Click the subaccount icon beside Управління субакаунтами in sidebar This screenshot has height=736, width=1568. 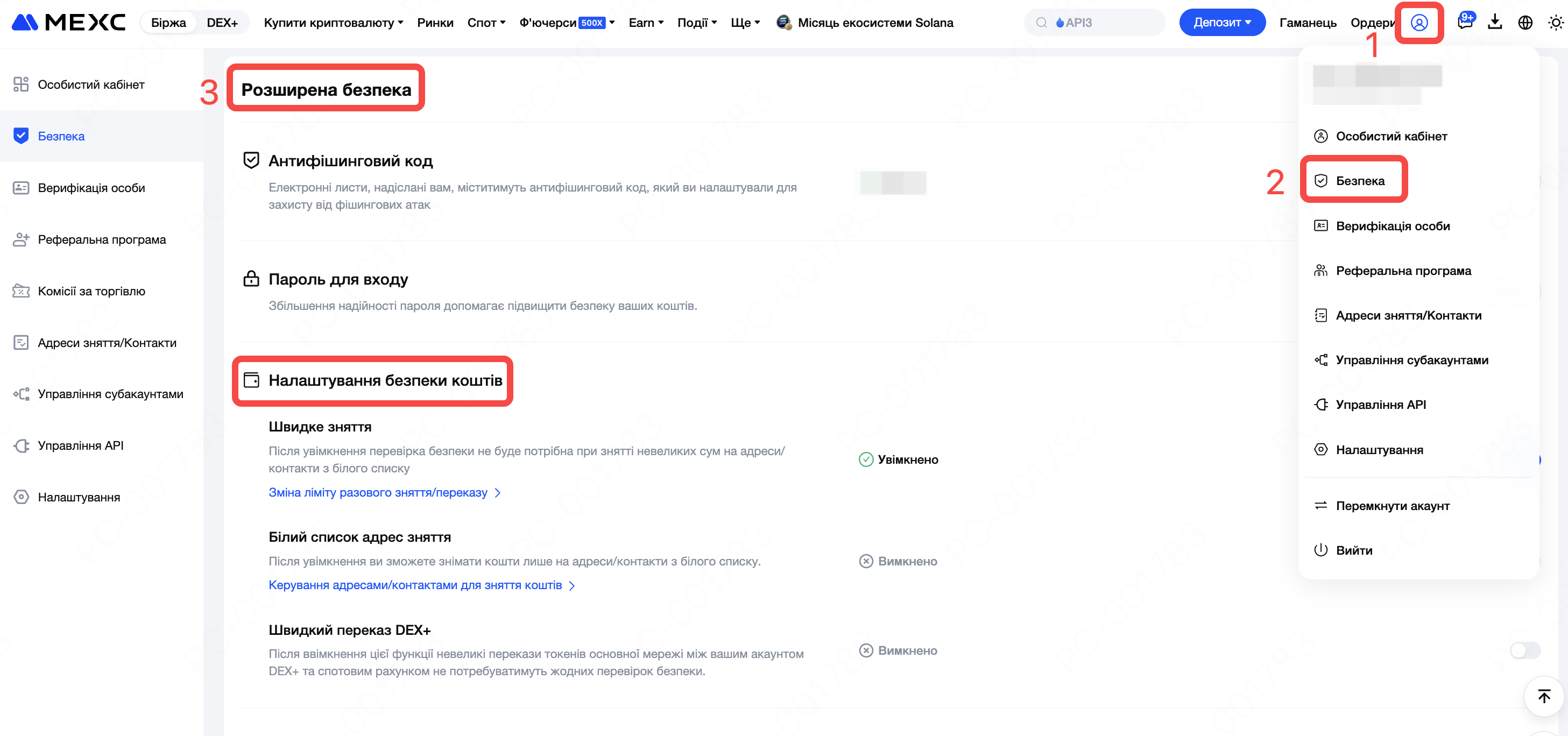22,394
